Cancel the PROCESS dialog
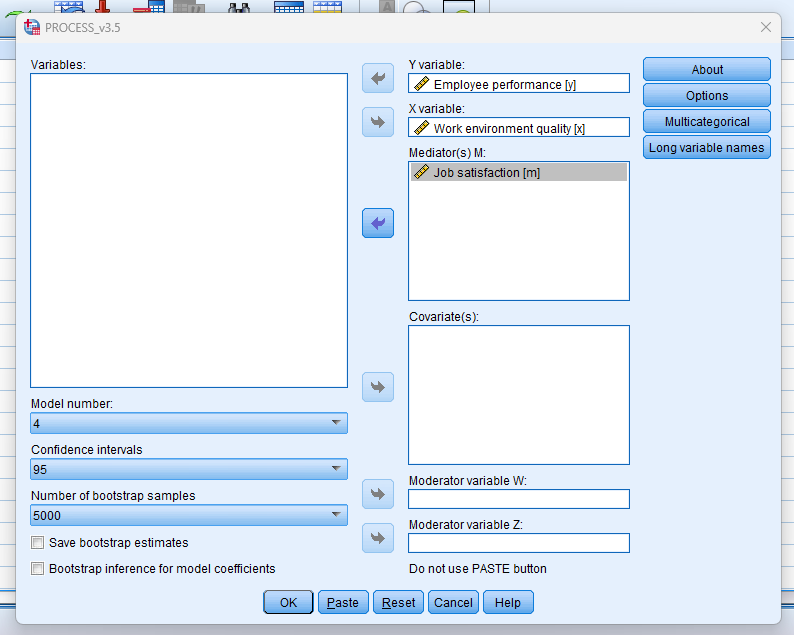 pos(453,602)
